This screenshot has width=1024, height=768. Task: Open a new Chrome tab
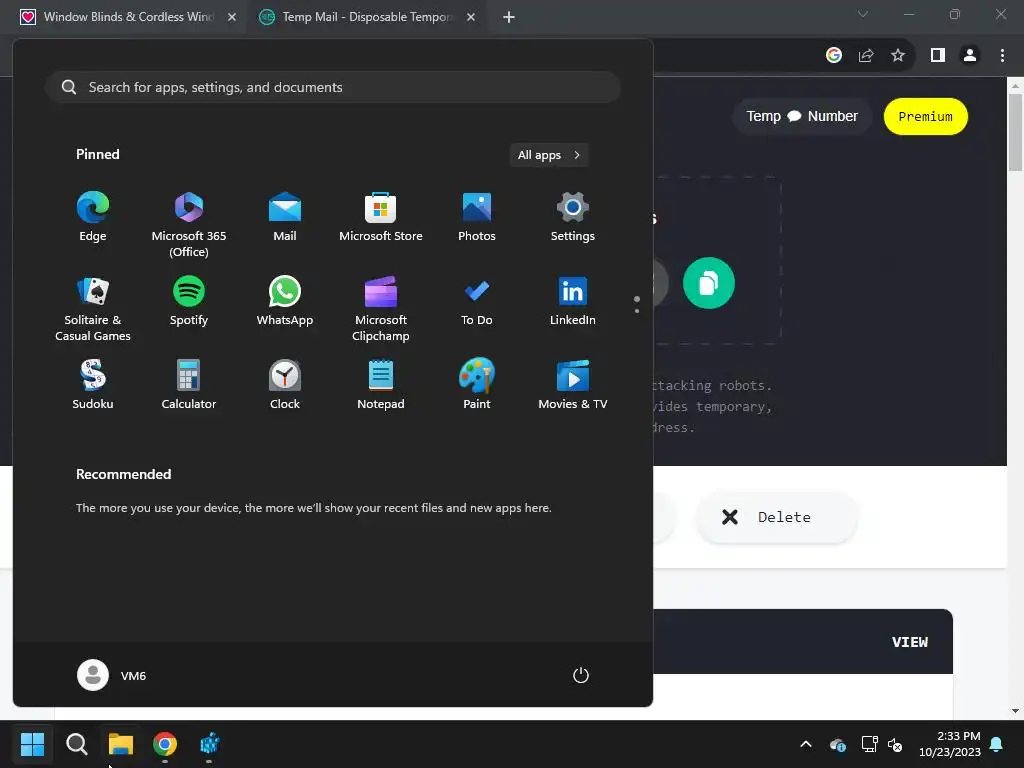tap(509, 17)
